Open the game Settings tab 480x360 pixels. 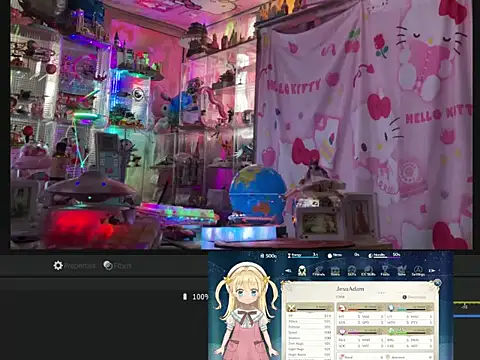[418, 271]
